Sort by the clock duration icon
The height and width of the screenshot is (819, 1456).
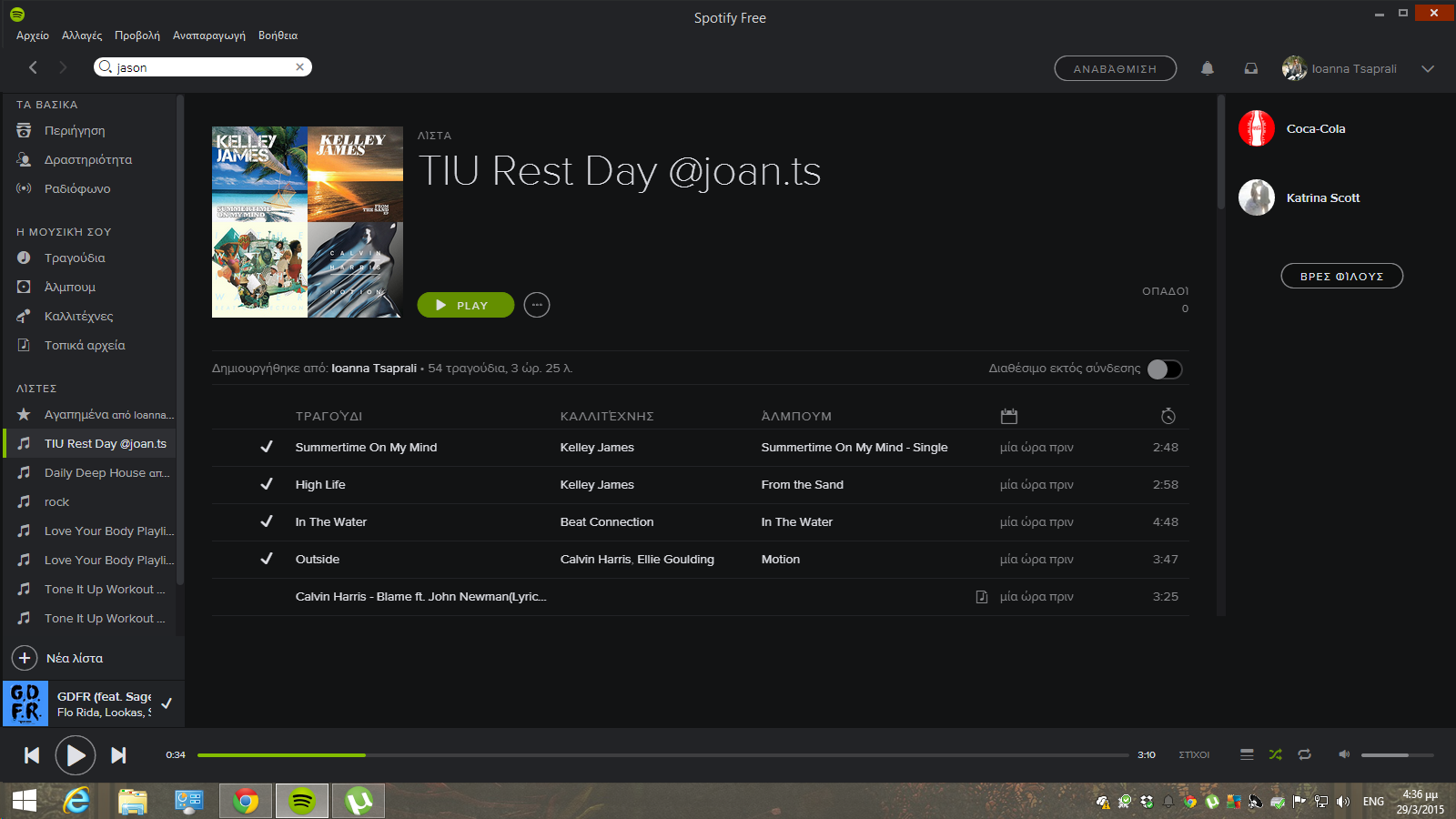(x=1168, y=416)
